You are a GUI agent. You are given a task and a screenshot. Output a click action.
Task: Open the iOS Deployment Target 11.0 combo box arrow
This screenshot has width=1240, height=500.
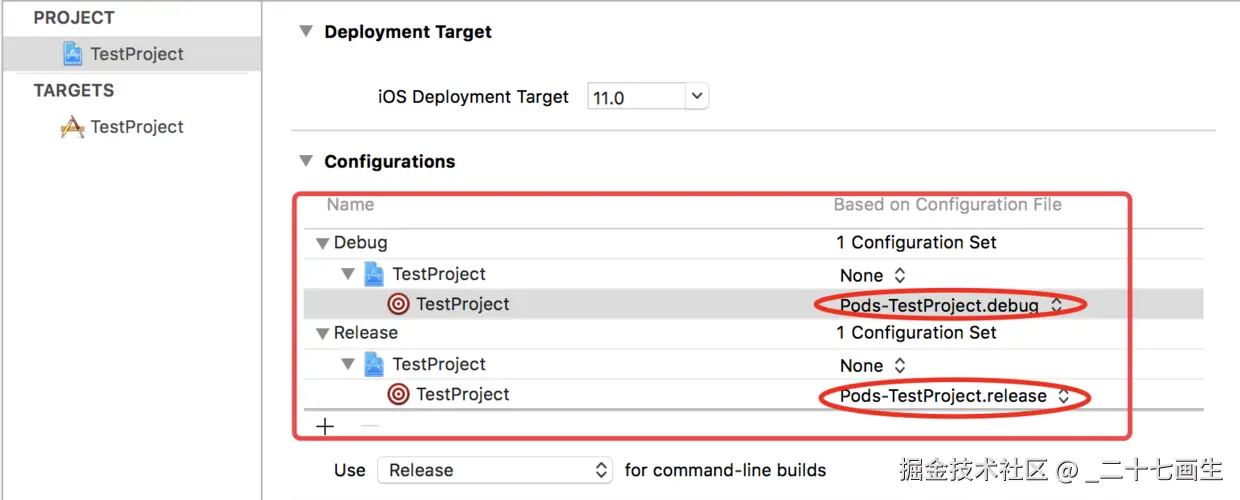point(697,97)
